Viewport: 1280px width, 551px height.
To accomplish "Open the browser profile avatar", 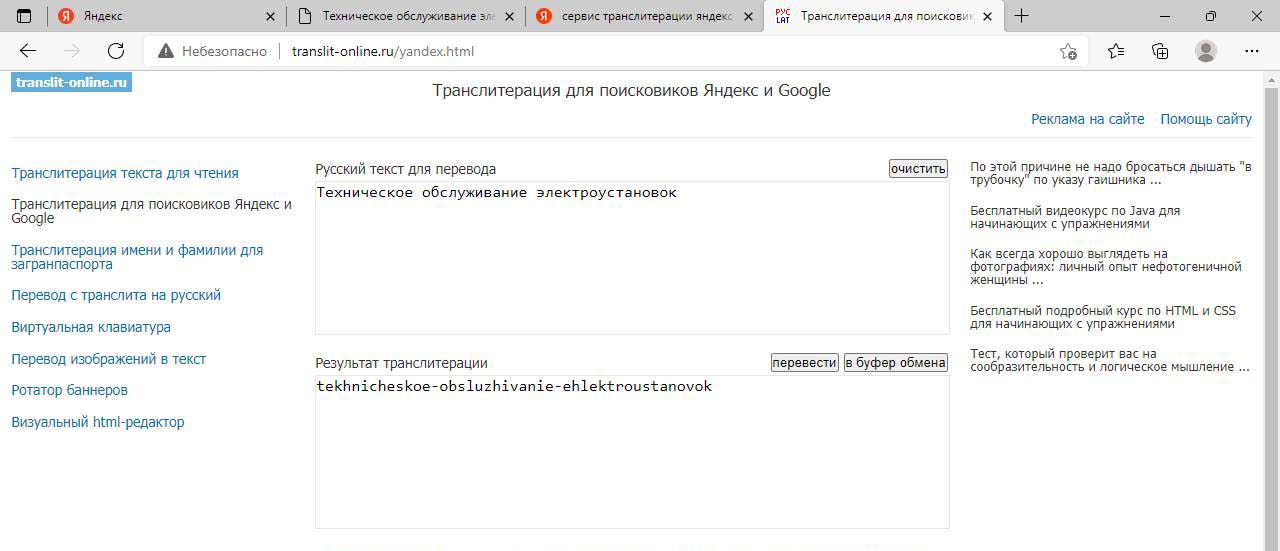I will [1206, 51].
